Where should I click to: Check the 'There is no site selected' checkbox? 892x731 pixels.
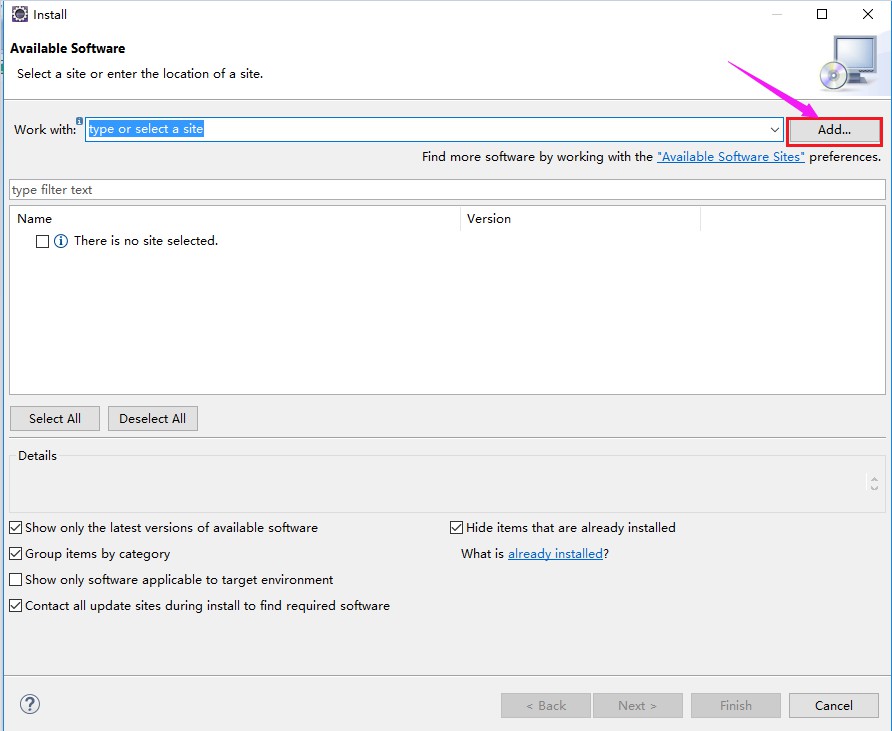click(42, 241)
